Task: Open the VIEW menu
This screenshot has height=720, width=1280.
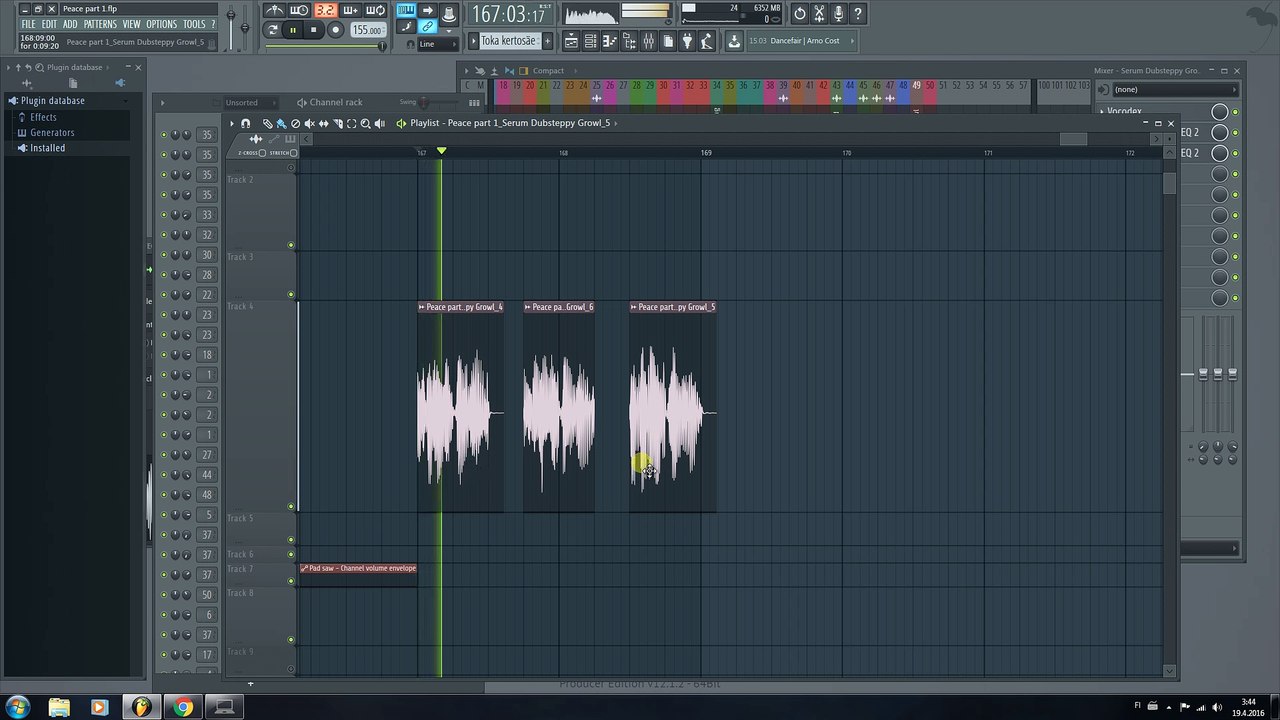Action: point(132,24)
